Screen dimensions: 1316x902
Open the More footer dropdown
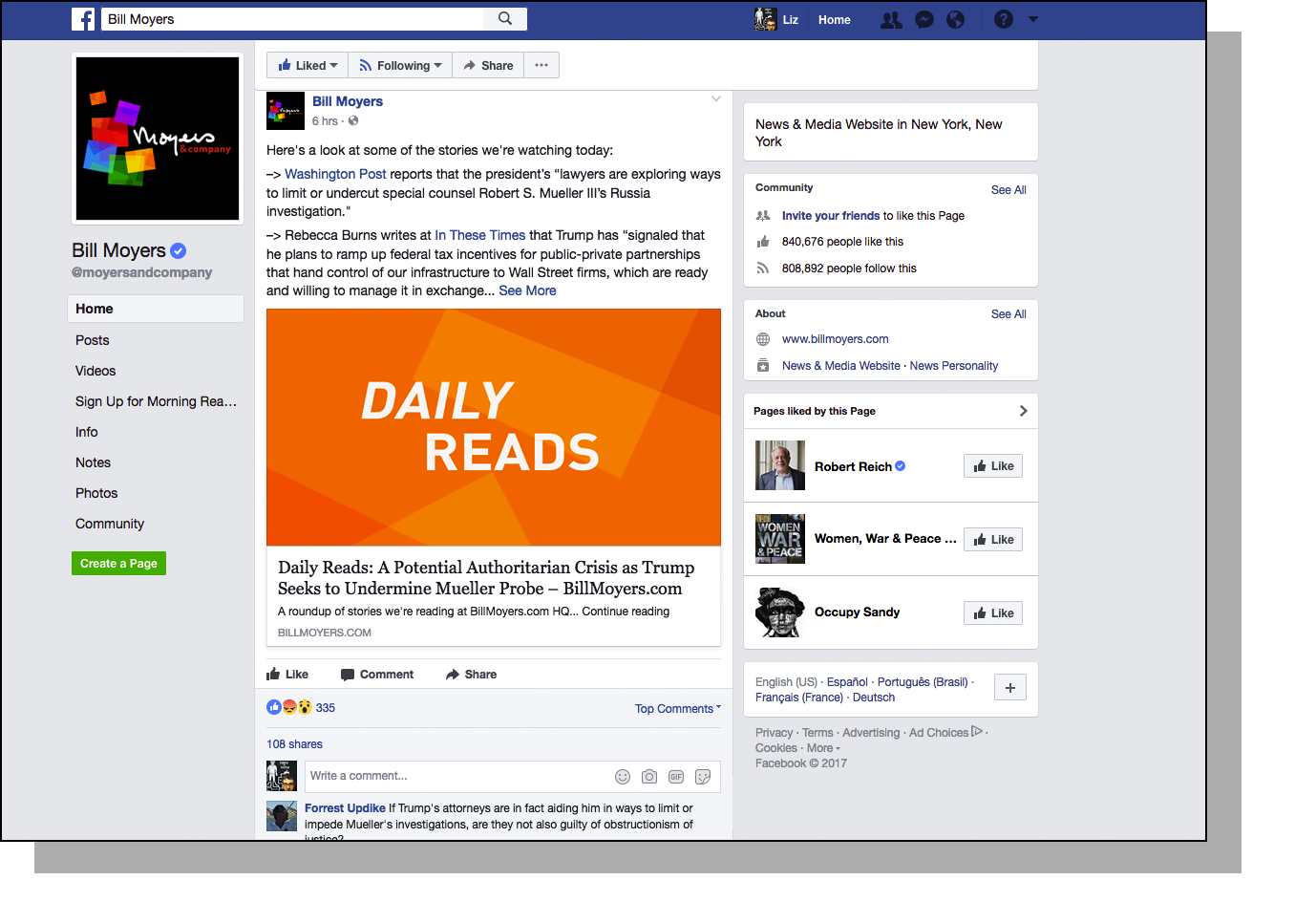823,748
